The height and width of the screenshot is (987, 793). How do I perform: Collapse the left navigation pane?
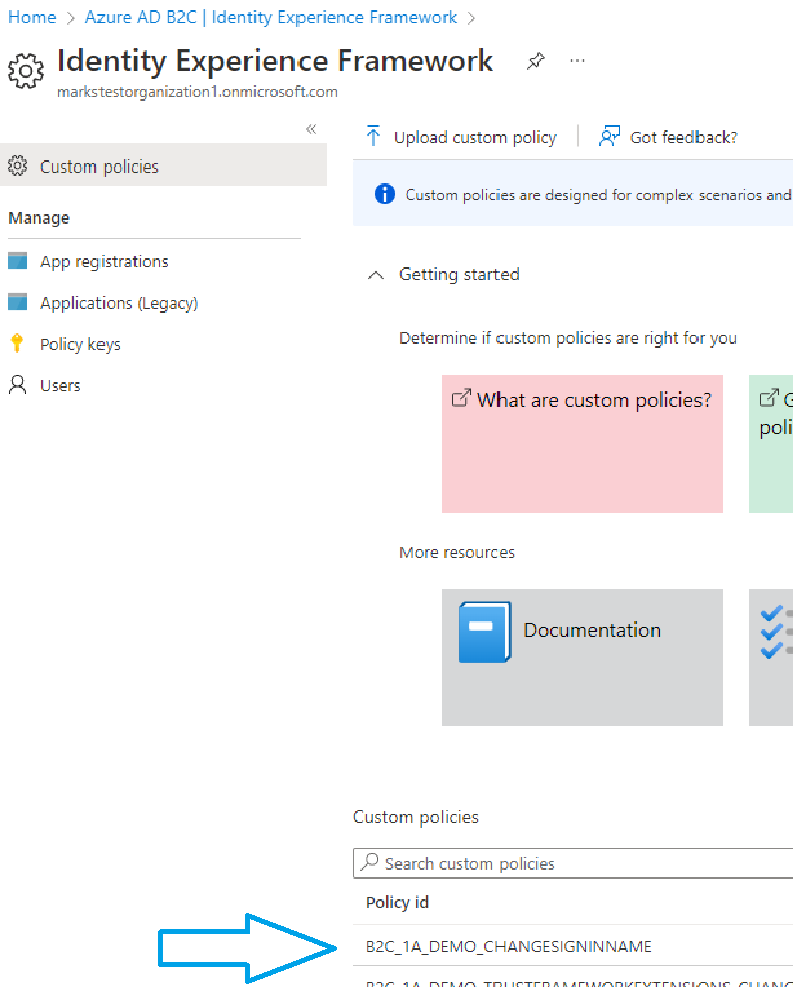[311, 129]
